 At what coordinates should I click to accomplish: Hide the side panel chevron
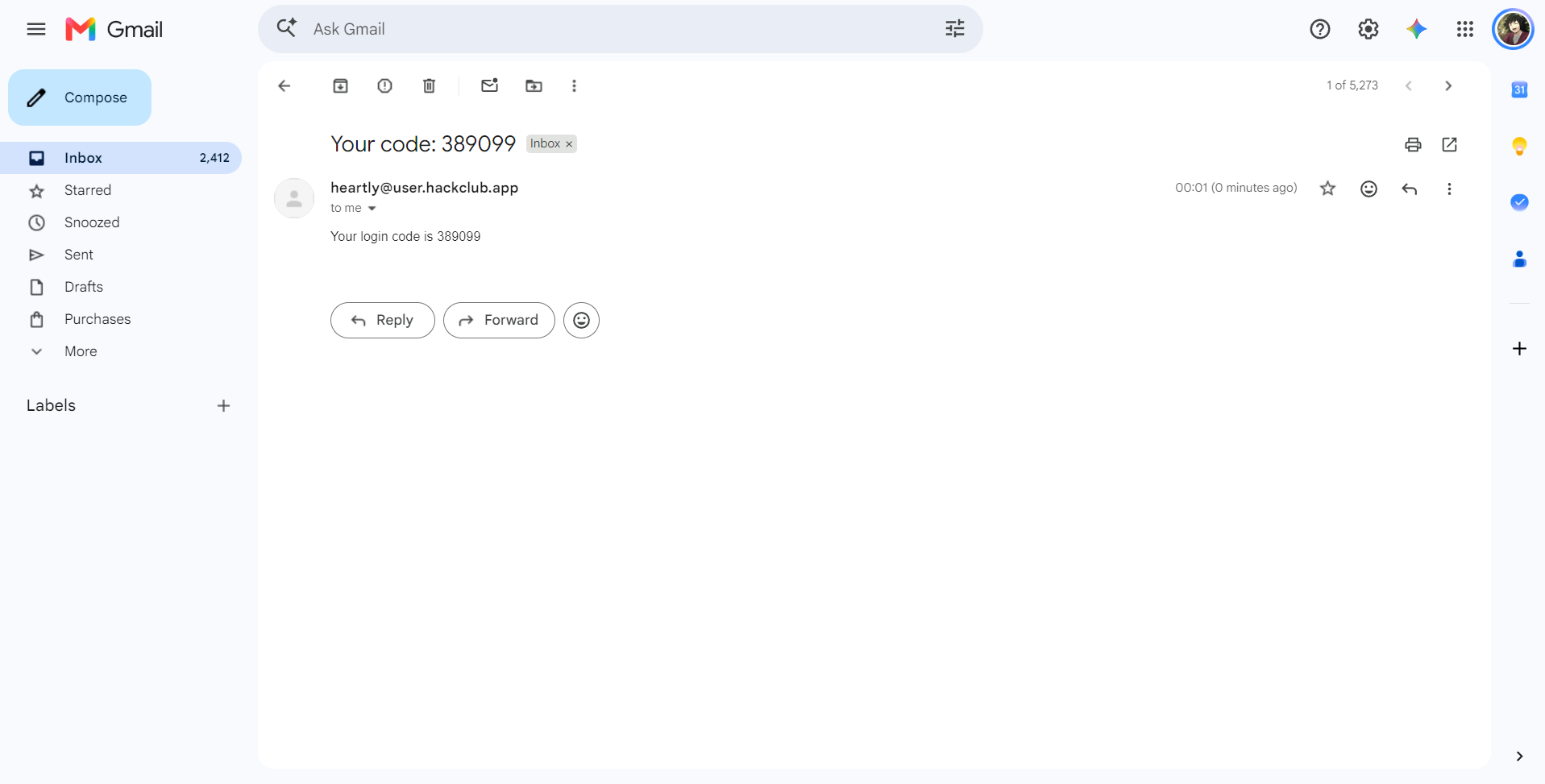1519,756
